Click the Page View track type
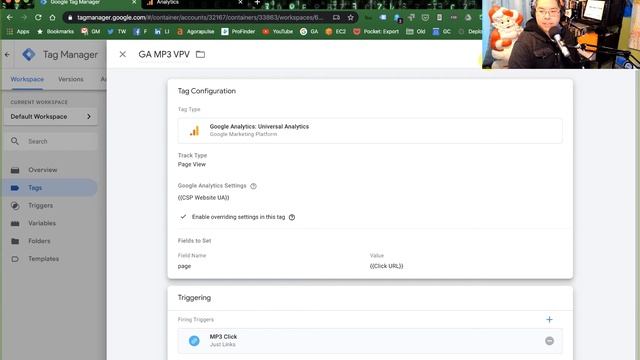The height and width of the screenshot is (360, 640). 192,164
